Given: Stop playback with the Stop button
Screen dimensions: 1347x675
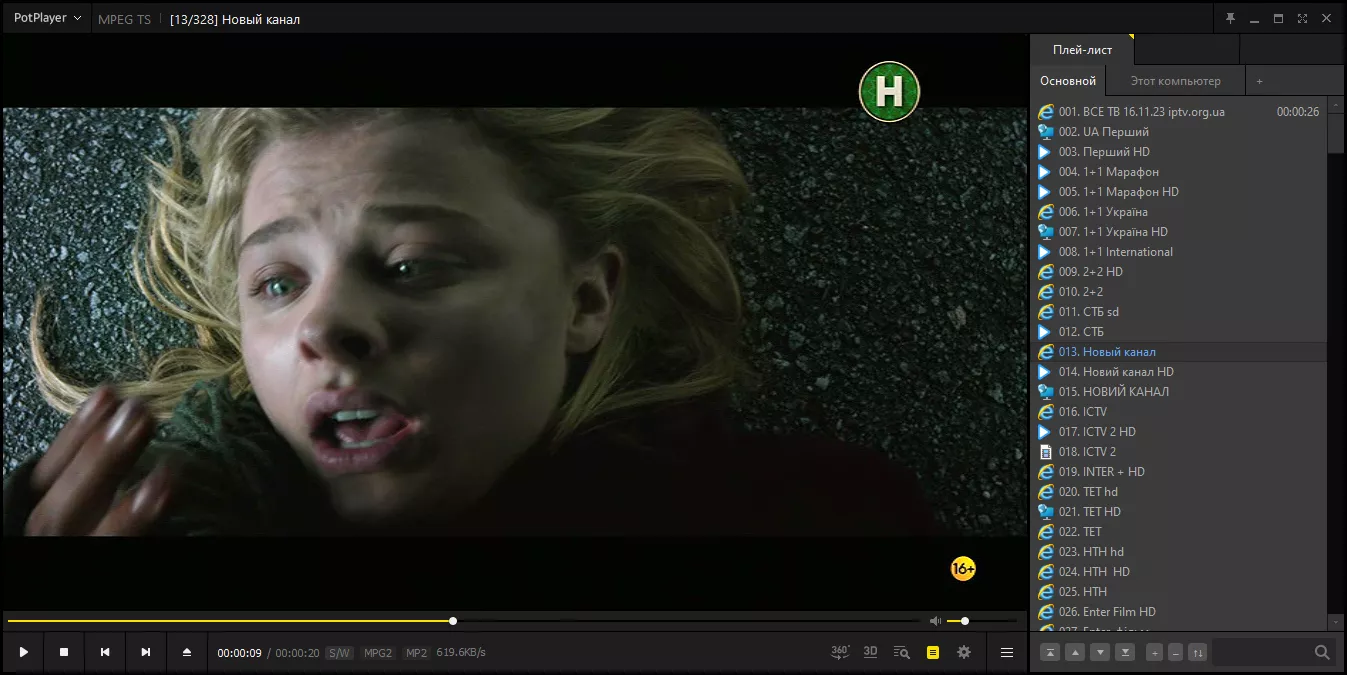Looking at the screenshot, I should 64,652.
